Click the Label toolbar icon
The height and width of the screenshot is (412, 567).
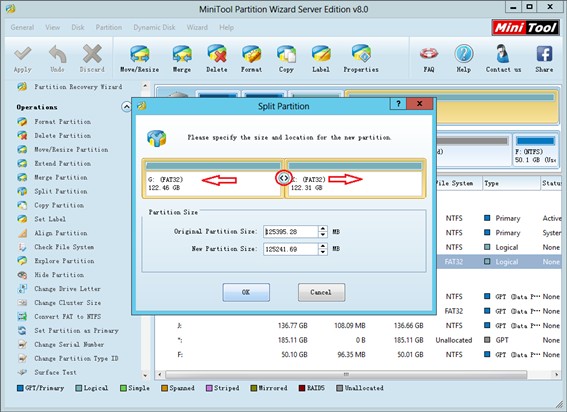pyautogui.click(x=321, y=54)
